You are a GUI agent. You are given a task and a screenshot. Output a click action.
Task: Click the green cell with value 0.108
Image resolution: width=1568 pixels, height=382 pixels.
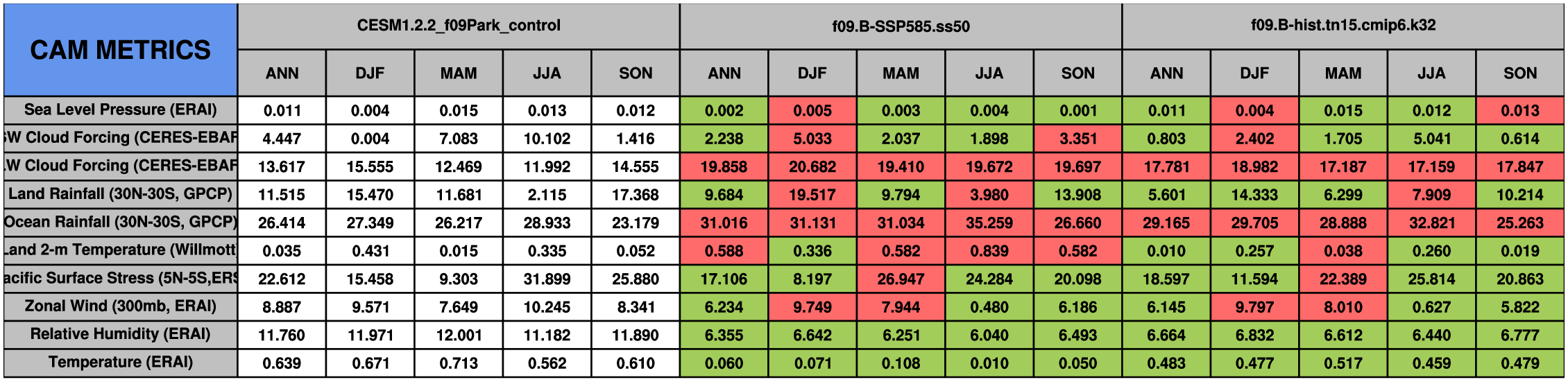pos(901,363)
